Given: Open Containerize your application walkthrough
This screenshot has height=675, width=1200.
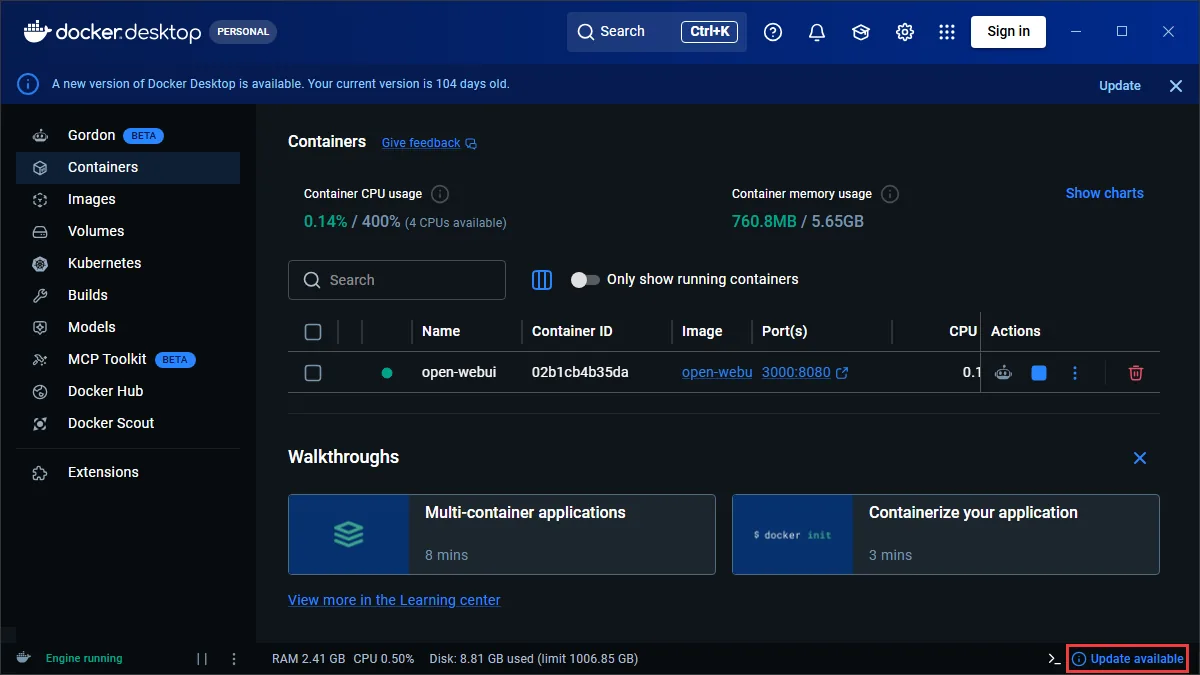Looking at the screenshot, I should click(x=946, y=534).
